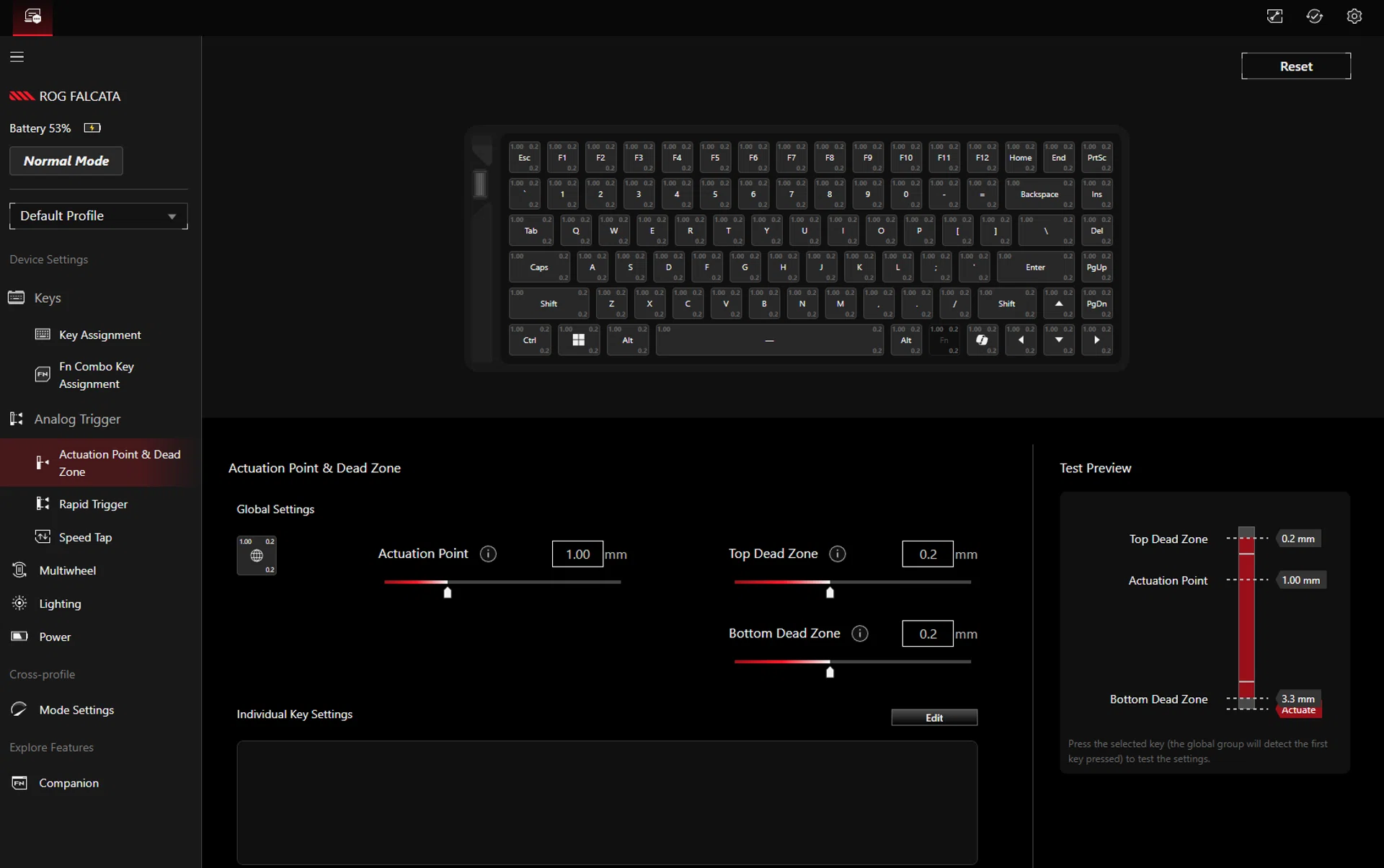Click the Bottom Dead Zone info icon

click(x=859, y=633)
